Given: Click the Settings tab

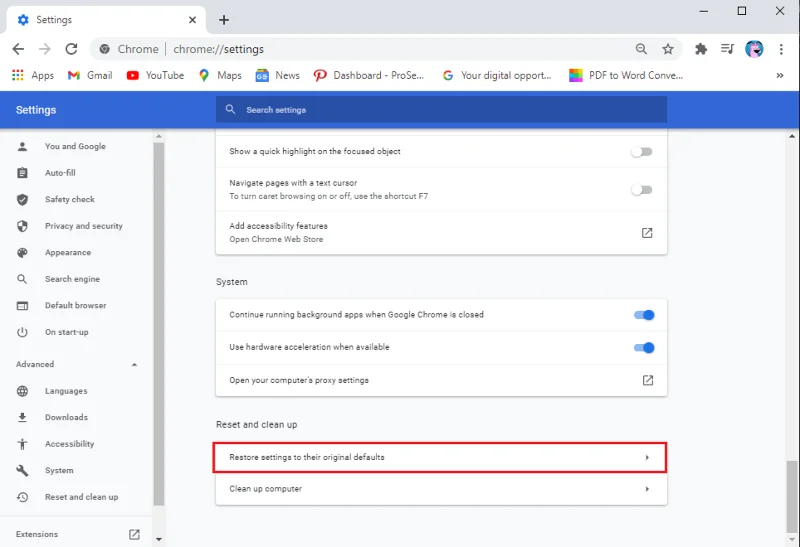Looking at the screenshot, I should [106, 20].
